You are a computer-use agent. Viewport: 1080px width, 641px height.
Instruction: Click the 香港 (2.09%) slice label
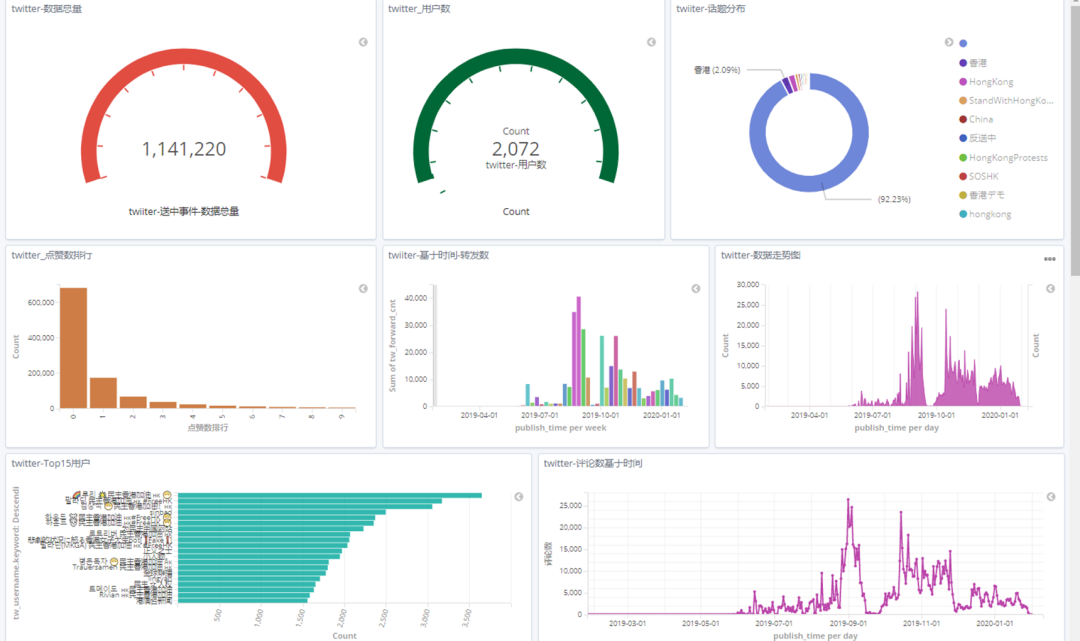717,70
